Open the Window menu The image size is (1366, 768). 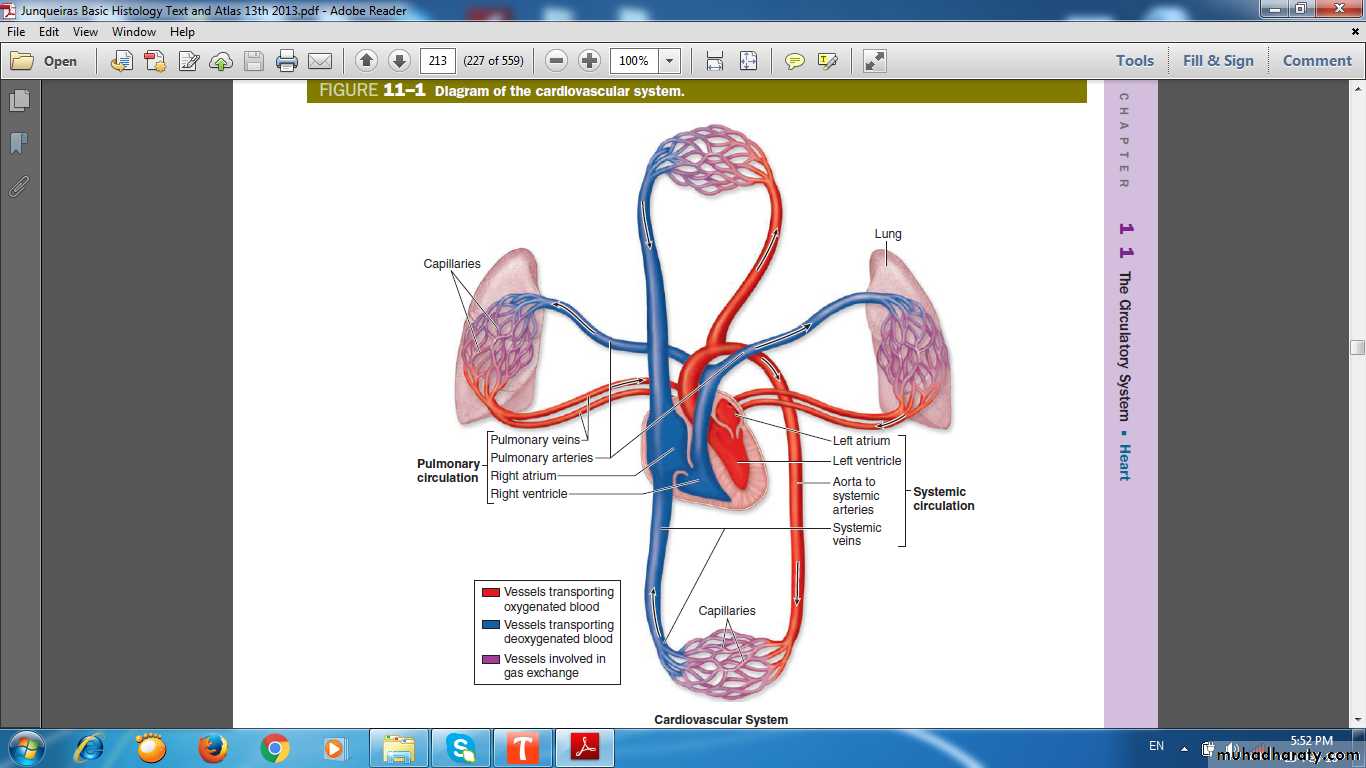pos(133,32)
